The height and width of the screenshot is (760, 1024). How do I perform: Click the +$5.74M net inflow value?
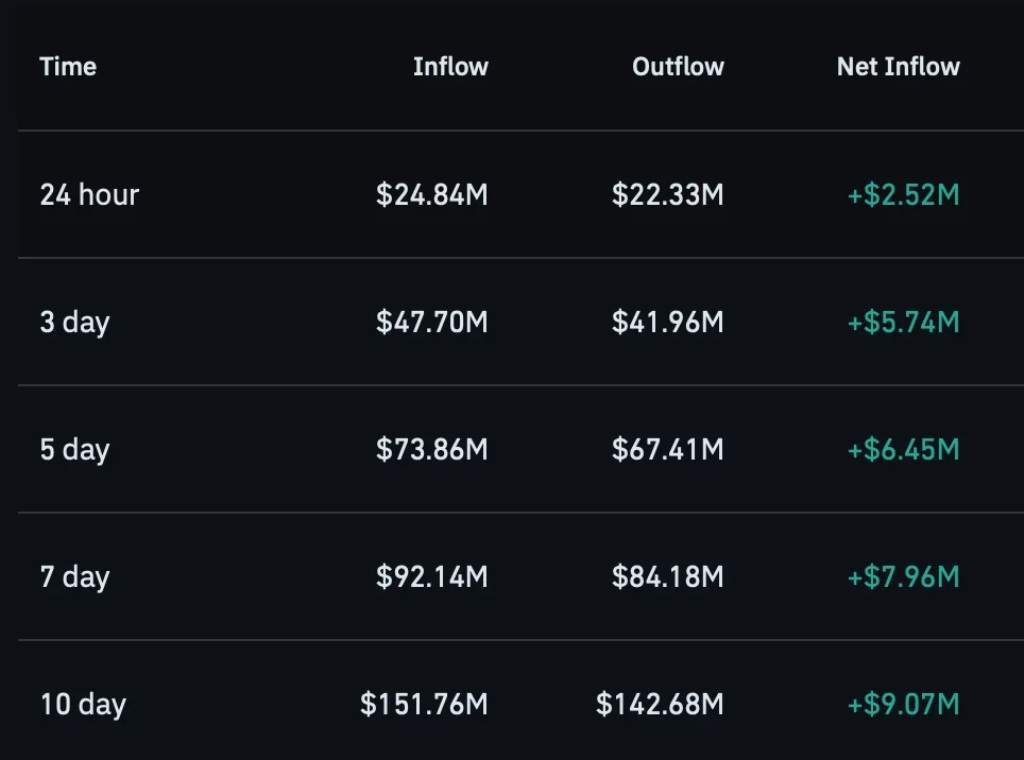903,322
